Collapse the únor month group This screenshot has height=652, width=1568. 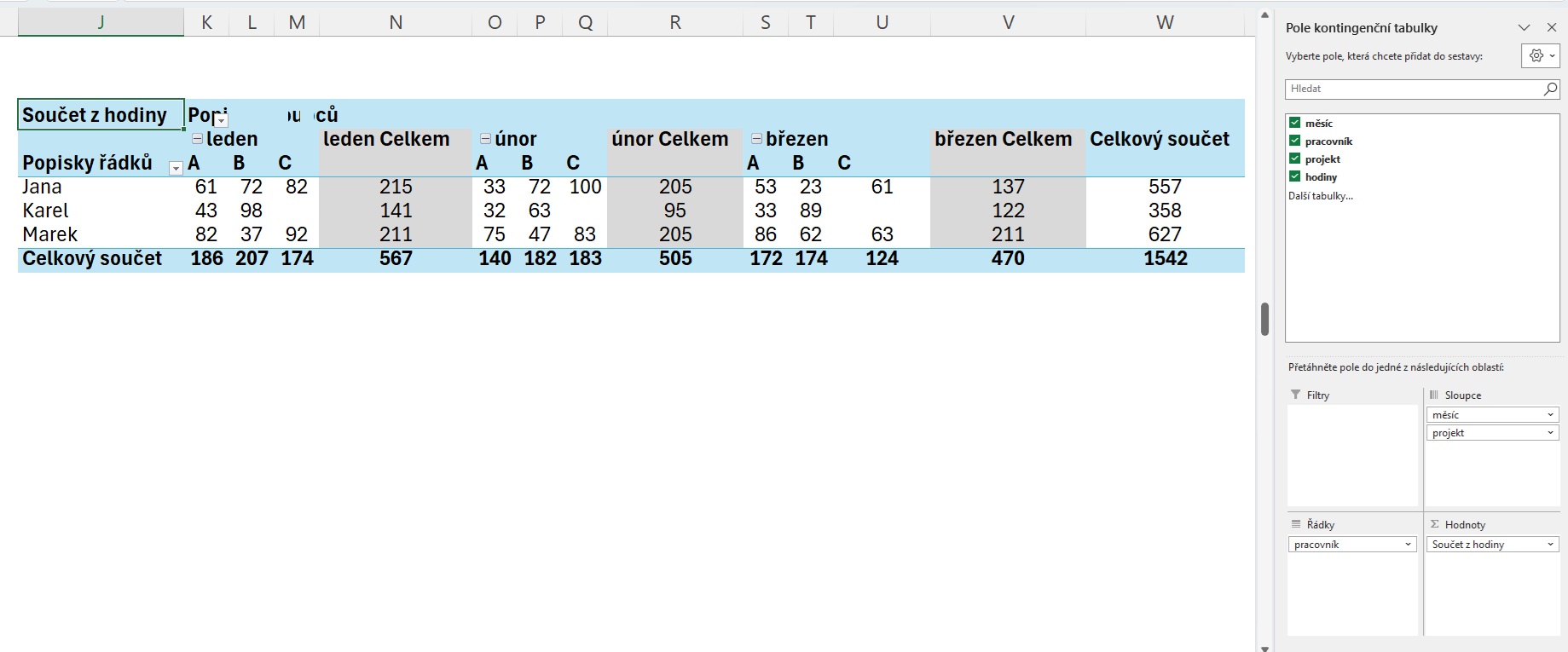(x=485, y=139)
